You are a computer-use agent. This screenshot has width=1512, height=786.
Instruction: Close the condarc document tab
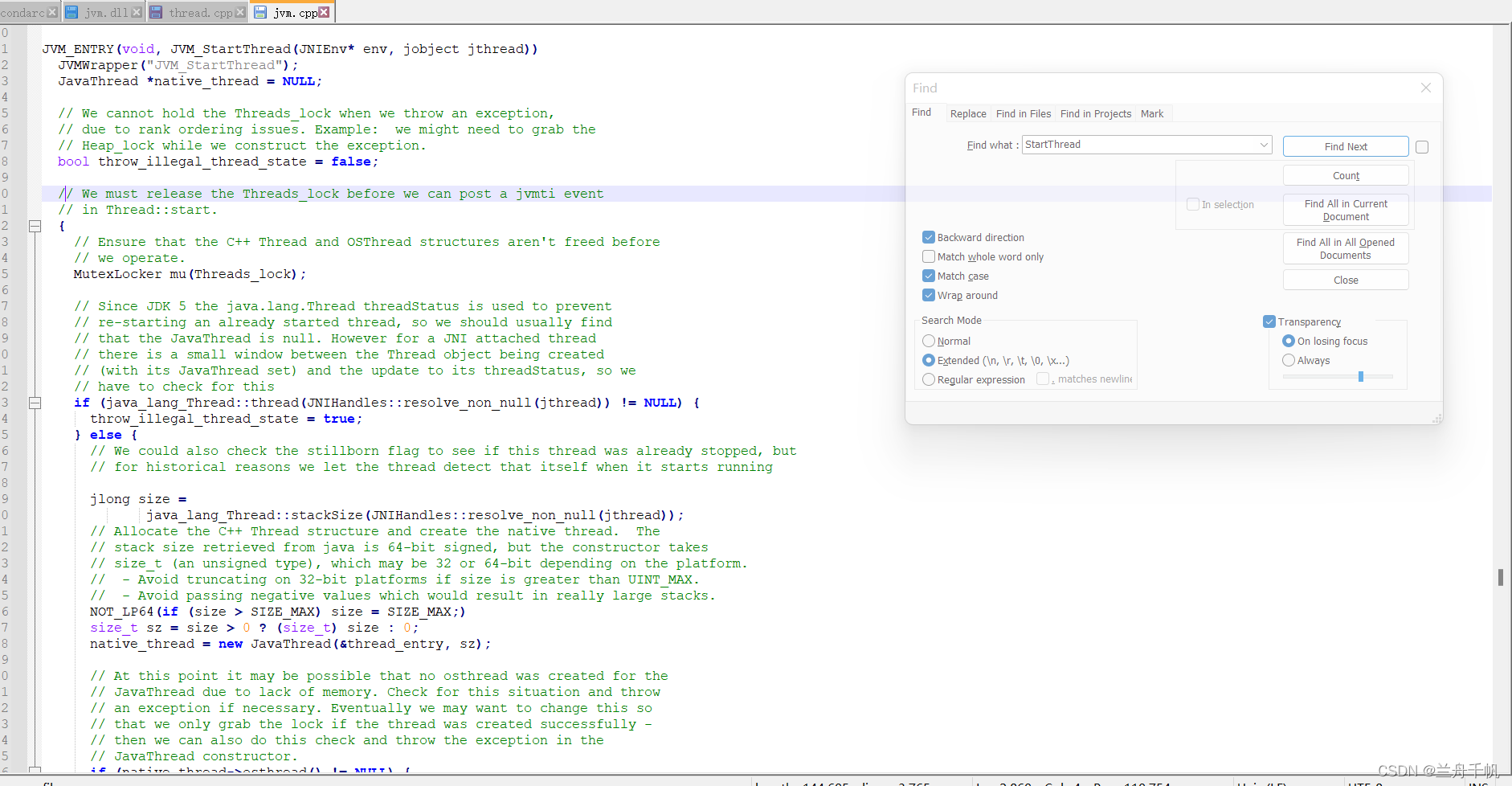pos(52,12)
